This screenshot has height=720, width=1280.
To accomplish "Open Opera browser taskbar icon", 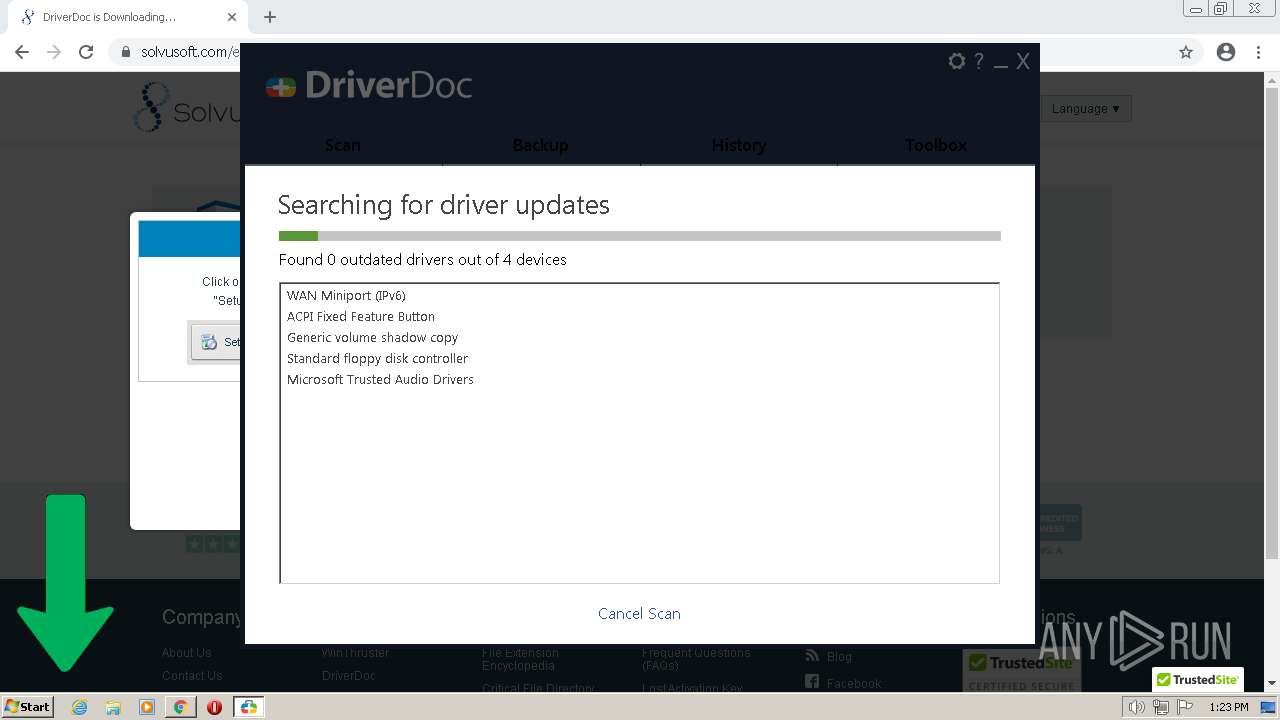I will [214, 707].
